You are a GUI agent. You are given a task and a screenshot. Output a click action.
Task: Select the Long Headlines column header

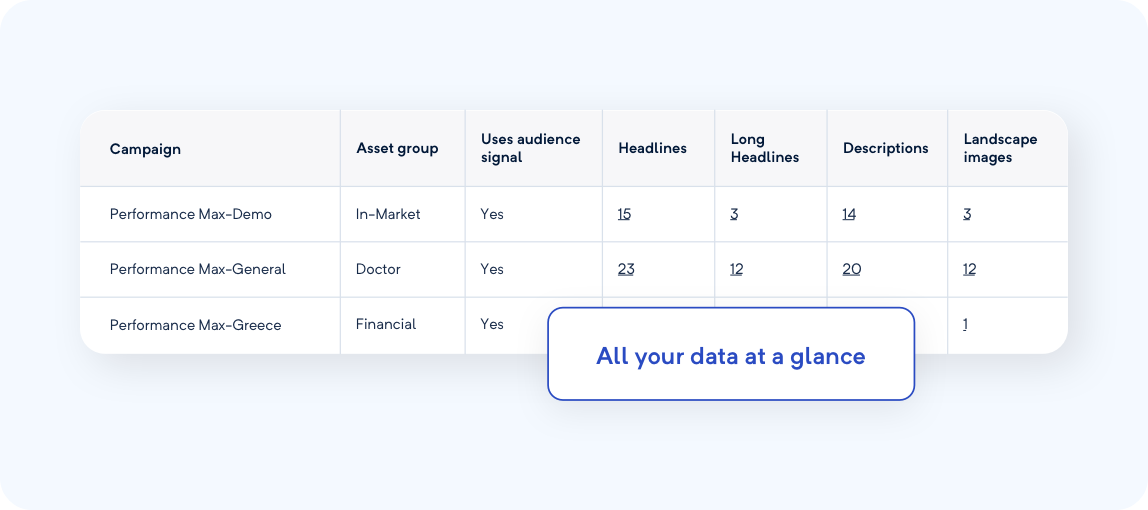point(764,148)
